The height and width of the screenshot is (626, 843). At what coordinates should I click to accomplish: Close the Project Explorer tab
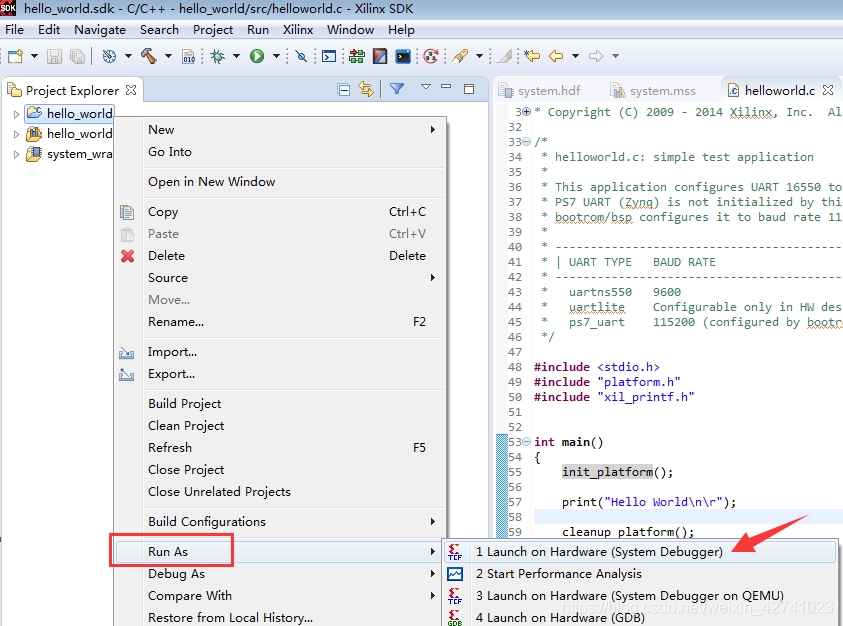point(131,90)
